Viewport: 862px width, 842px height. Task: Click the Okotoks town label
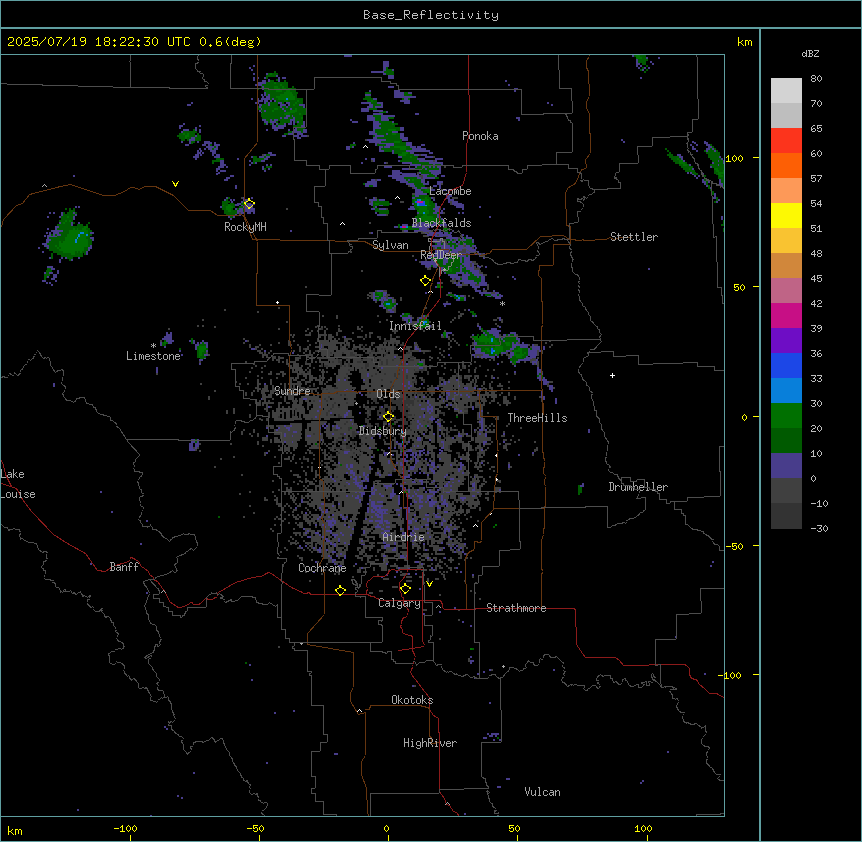pos(412,700)
